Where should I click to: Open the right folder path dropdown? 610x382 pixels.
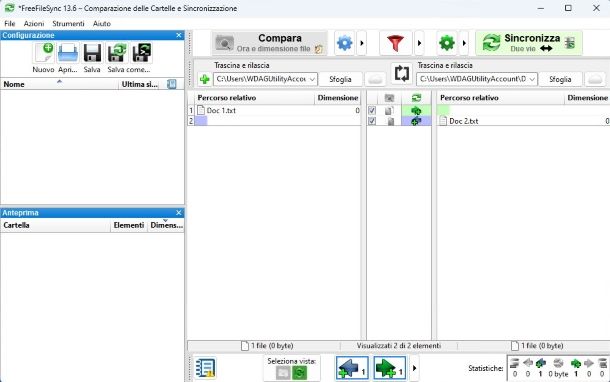pyautogui.click(x=532, y=79)
